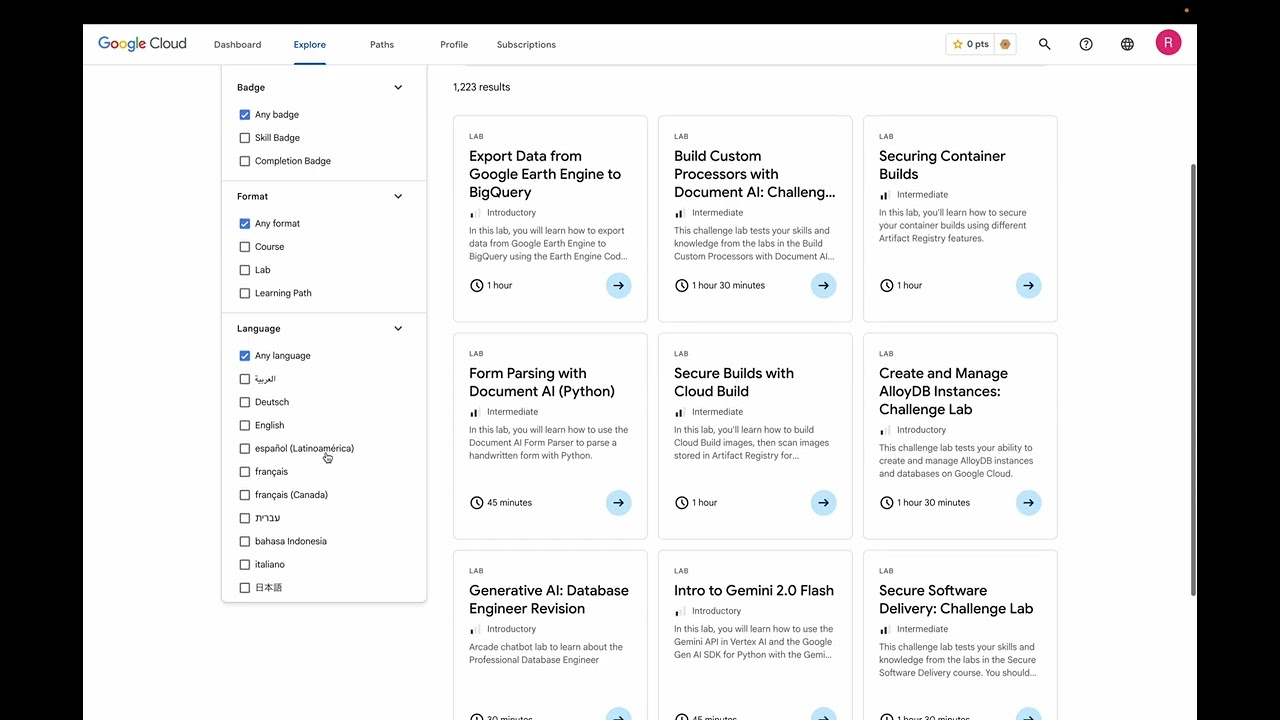Click level bars icon on Generative AI Database card
The width and height of the screenshot is (1280, 720).
(x=475, y=629)
